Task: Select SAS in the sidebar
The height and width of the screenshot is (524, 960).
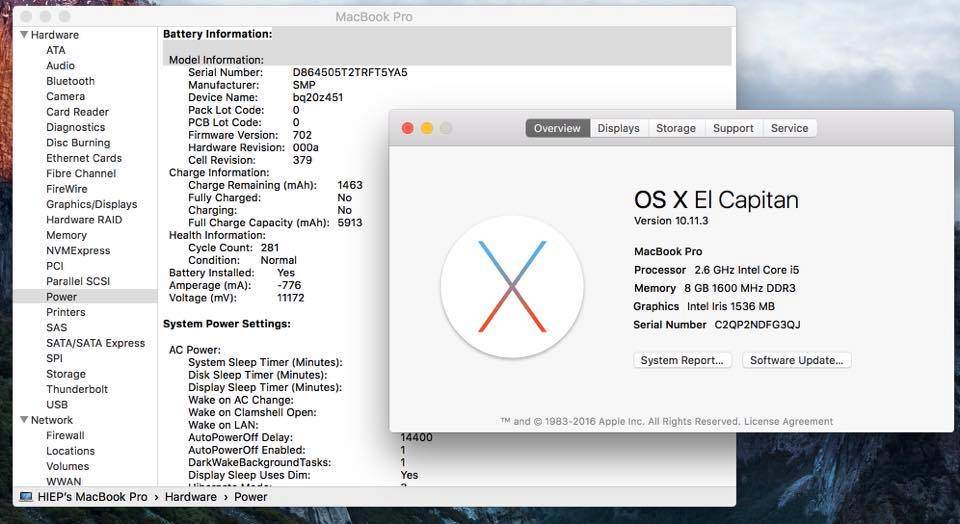Action: pyautogui.click(x=56, y=328)
